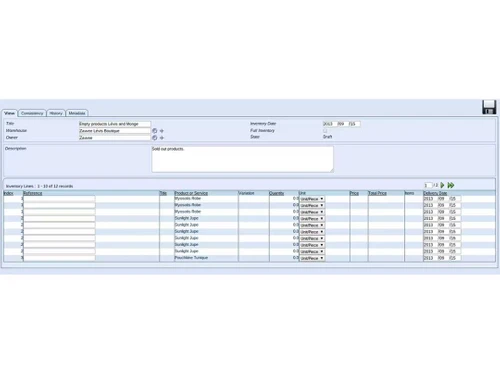Open Unit dropdown in last Sunlight Jupe row
The width and height of the screenshot is (500, 375).
point(312,251)
